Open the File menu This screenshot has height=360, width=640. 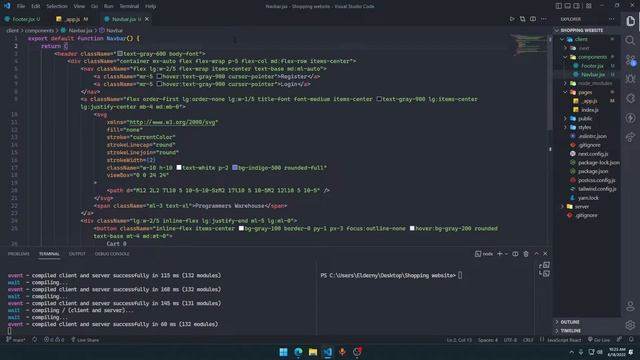21,6
